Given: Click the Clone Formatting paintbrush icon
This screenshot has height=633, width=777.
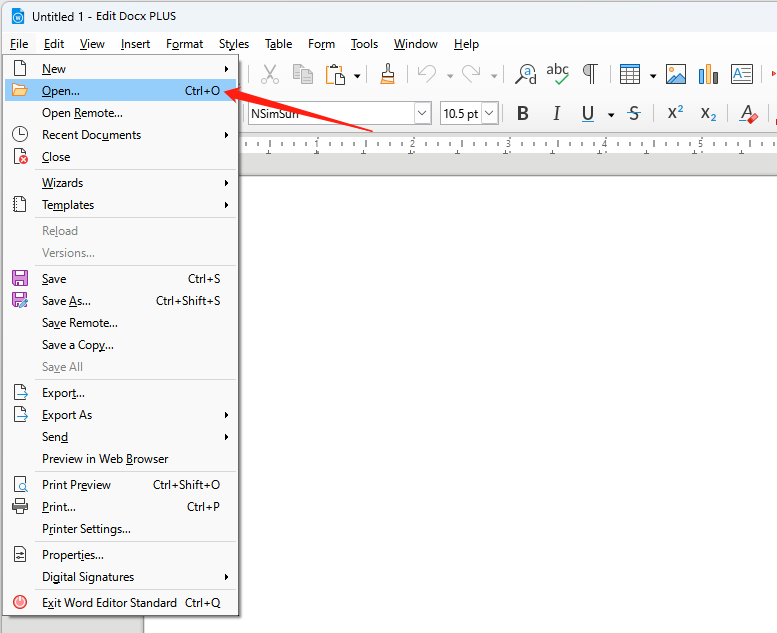Looking at the screenshot, I should tap(387, 74).
